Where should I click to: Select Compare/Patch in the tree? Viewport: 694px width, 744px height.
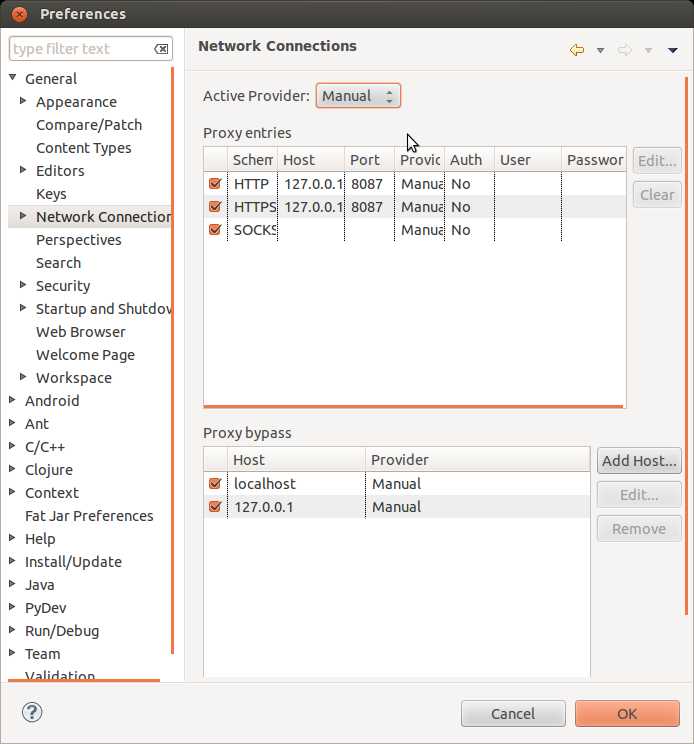[x=89, y=125]
